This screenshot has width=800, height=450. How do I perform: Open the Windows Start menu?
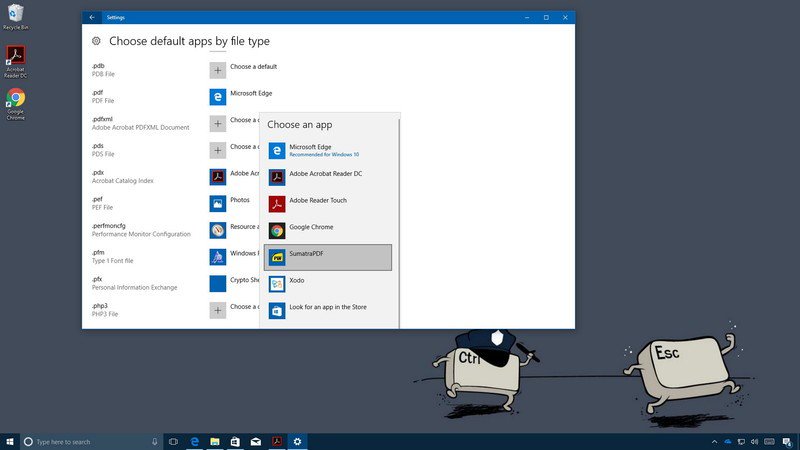pyautogui.click(x=10, y=441)
